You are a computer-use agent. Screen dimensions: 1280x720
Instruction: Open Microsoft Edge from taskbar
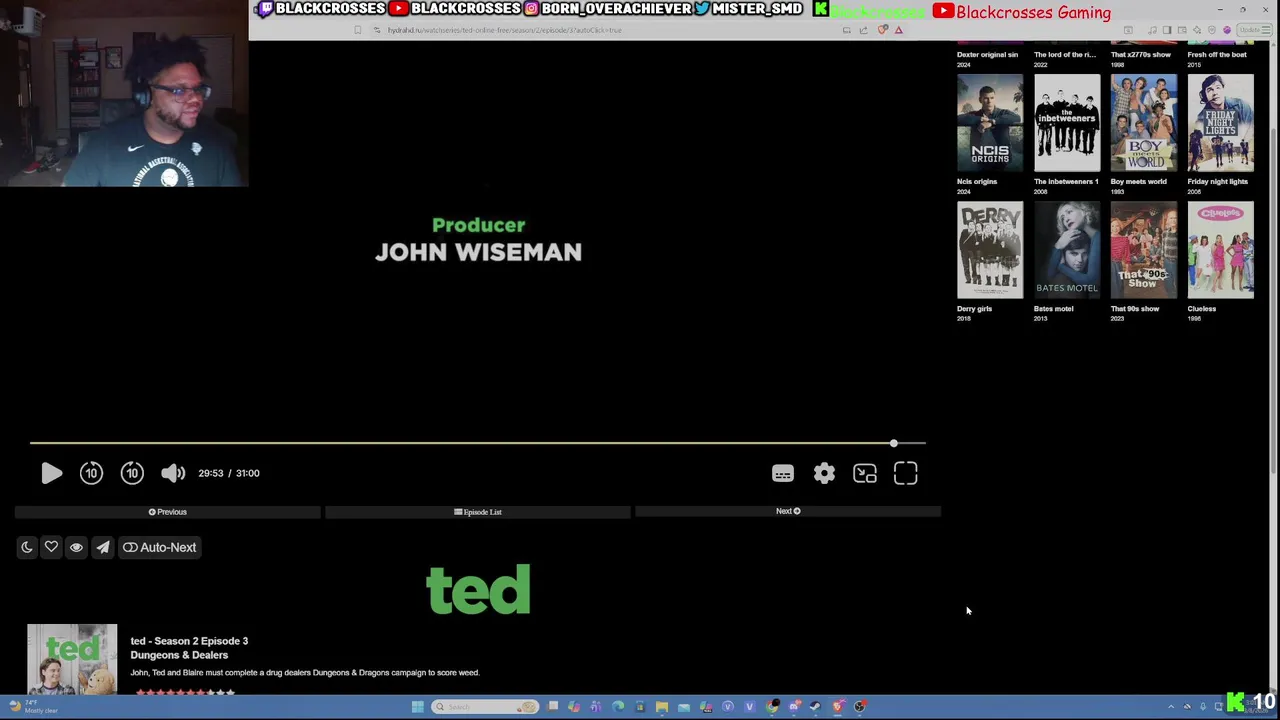[x=618, y=707]
